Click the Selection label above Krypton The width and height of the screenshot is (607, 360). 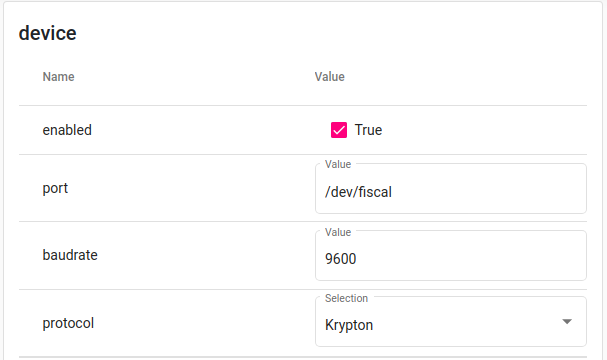point(346,298)
